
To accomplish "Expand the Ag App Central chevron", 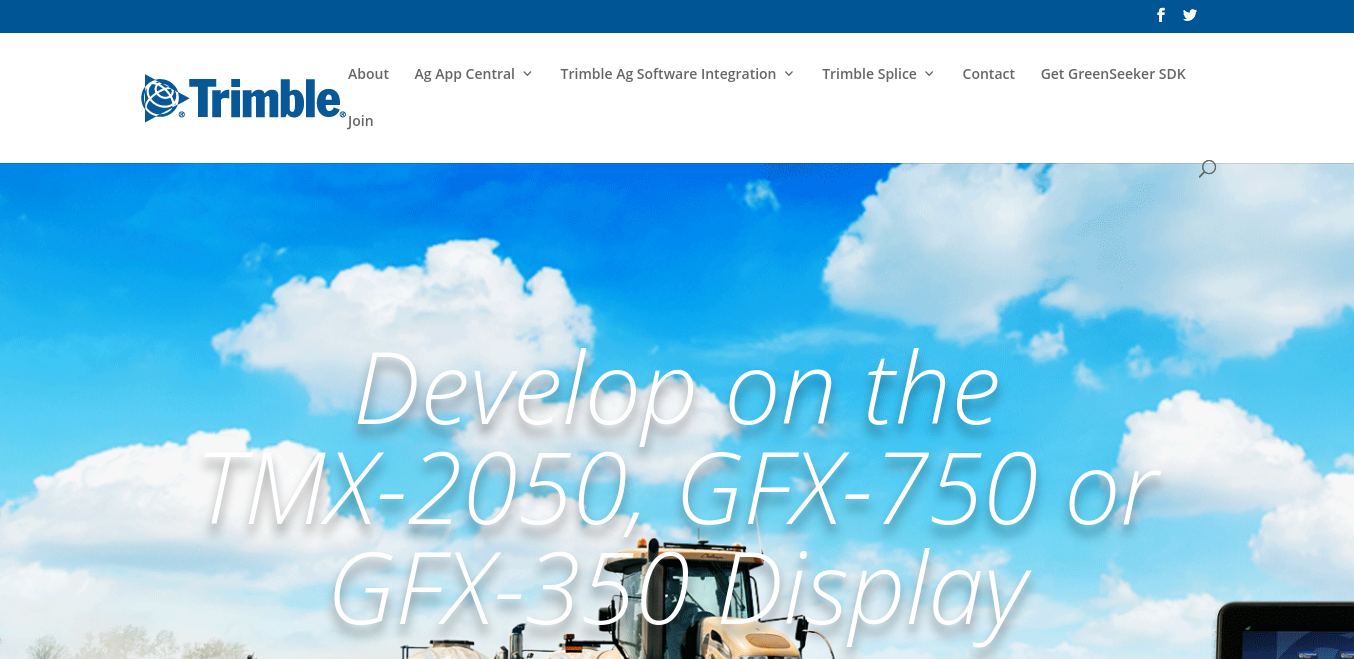I will click(527, 74).
